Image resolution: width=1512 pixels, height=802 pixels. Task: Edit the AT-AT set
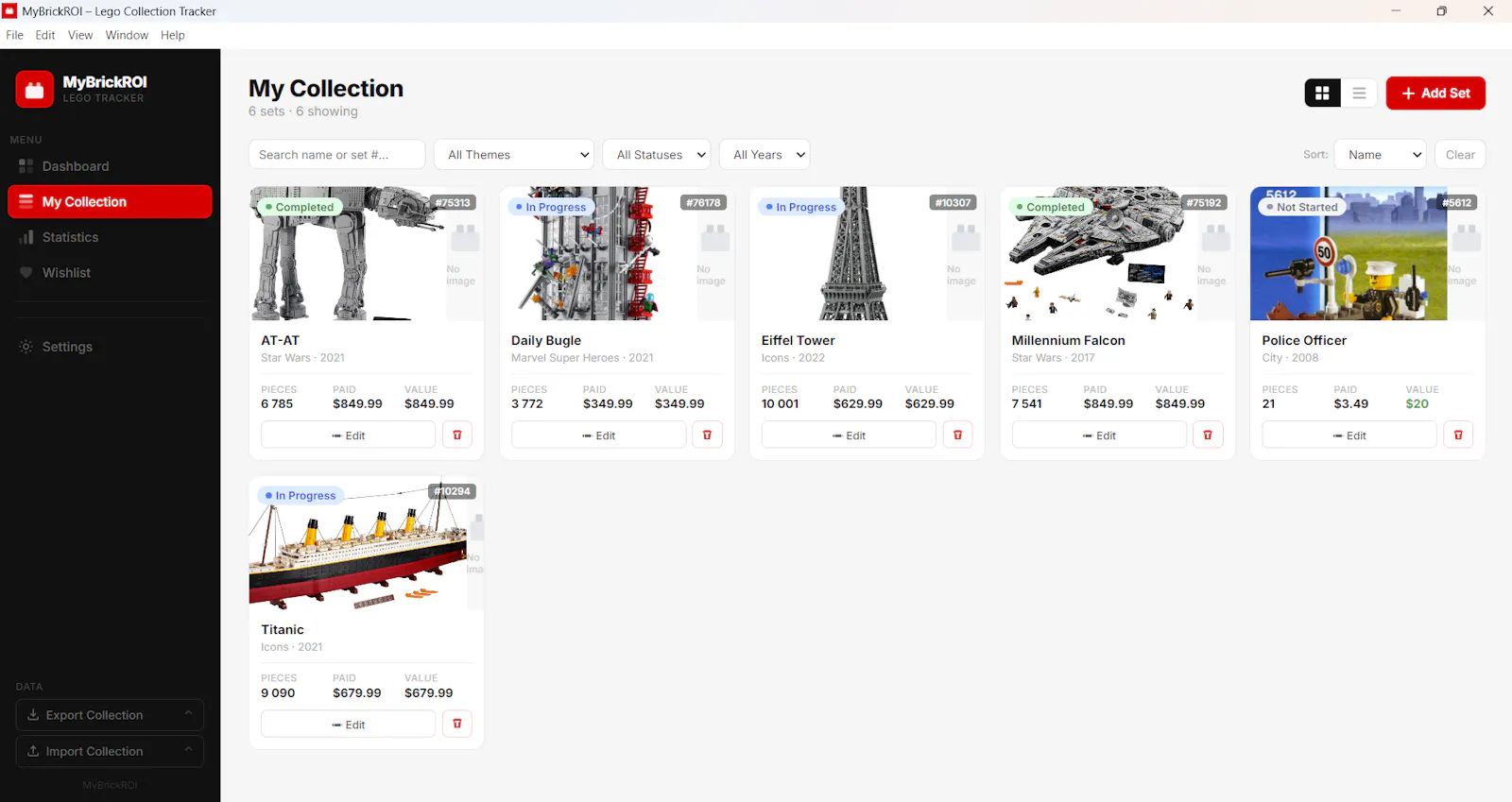348,435
